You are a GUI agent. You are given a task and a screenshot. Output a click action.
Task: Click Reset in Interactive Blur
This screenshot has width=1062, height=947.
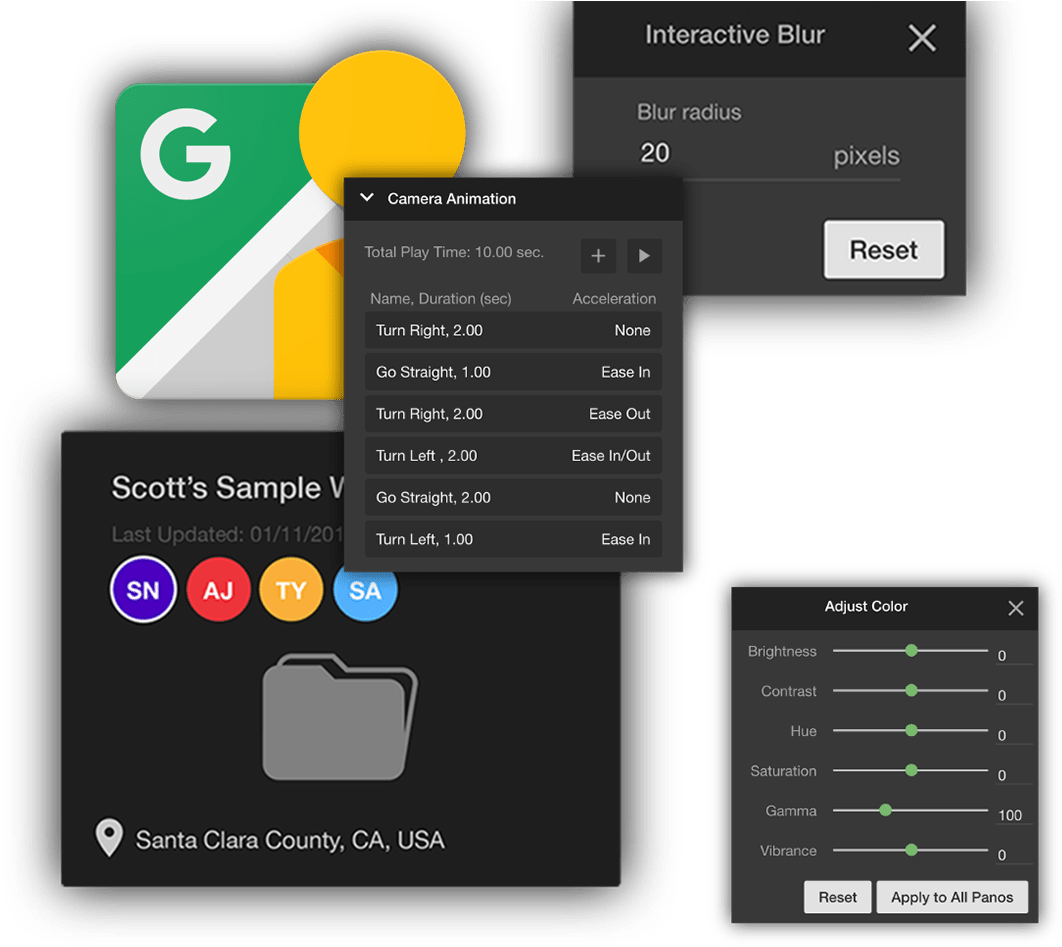(x=883, y=250)
